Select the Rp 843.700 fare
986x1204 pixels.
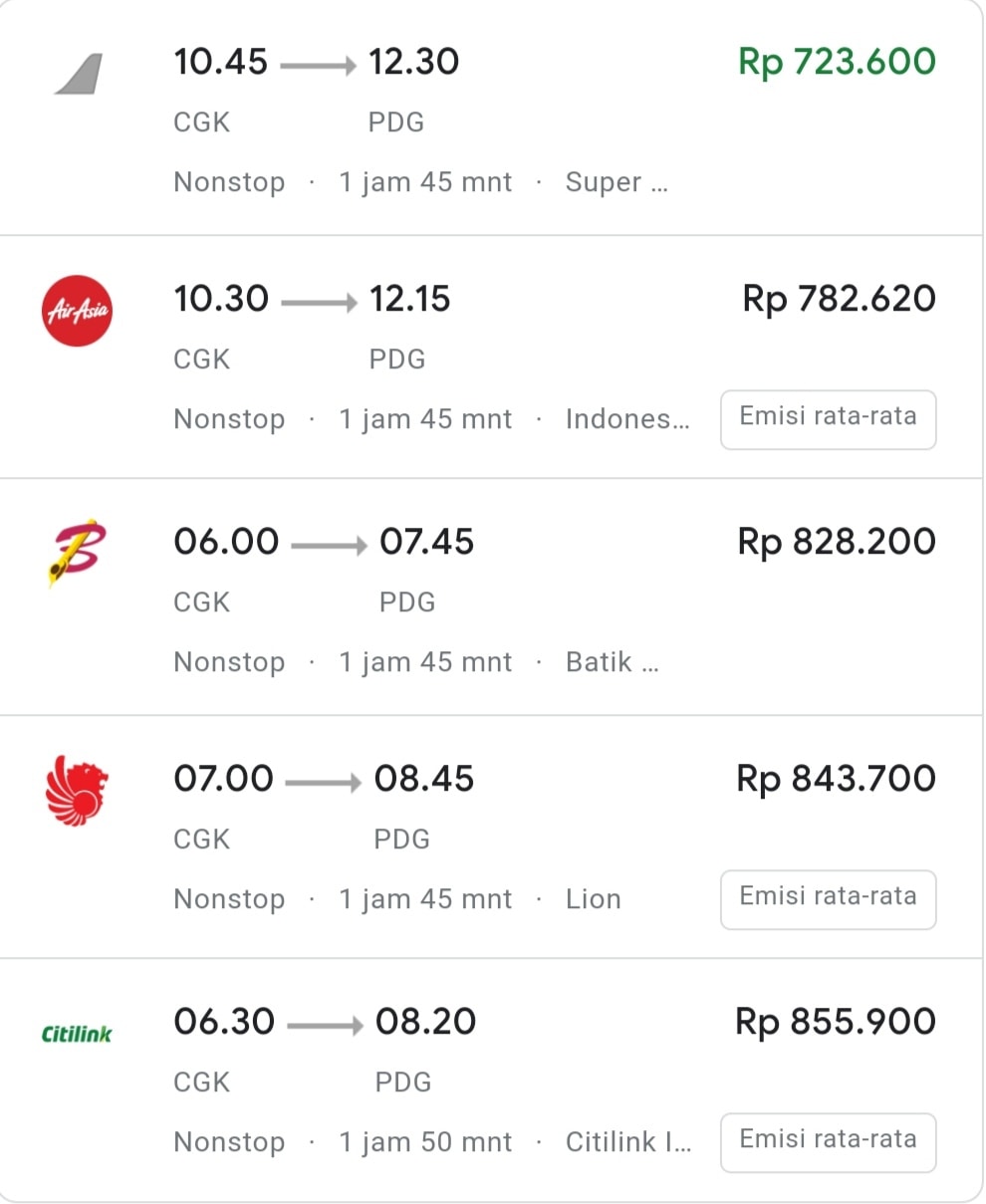[837, 779]
